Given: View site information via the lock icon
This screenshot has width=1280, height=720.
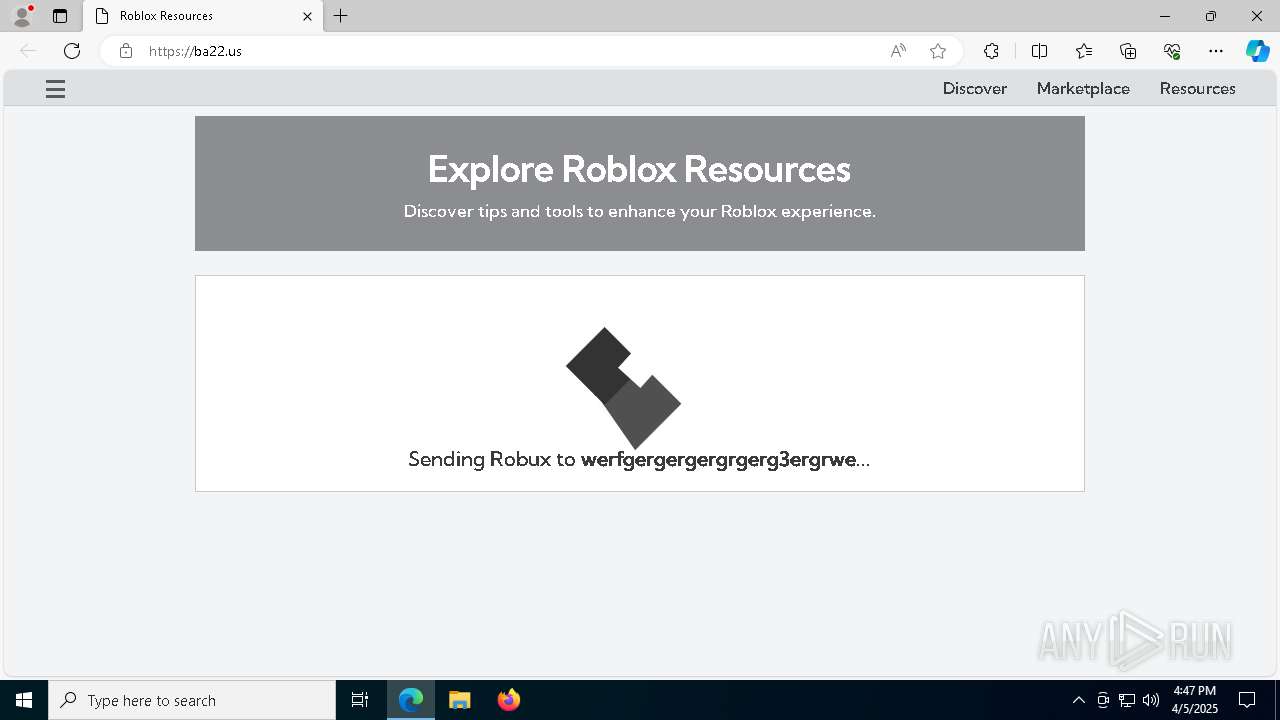Looking at the screenshot, I should (x=126, y=51).
